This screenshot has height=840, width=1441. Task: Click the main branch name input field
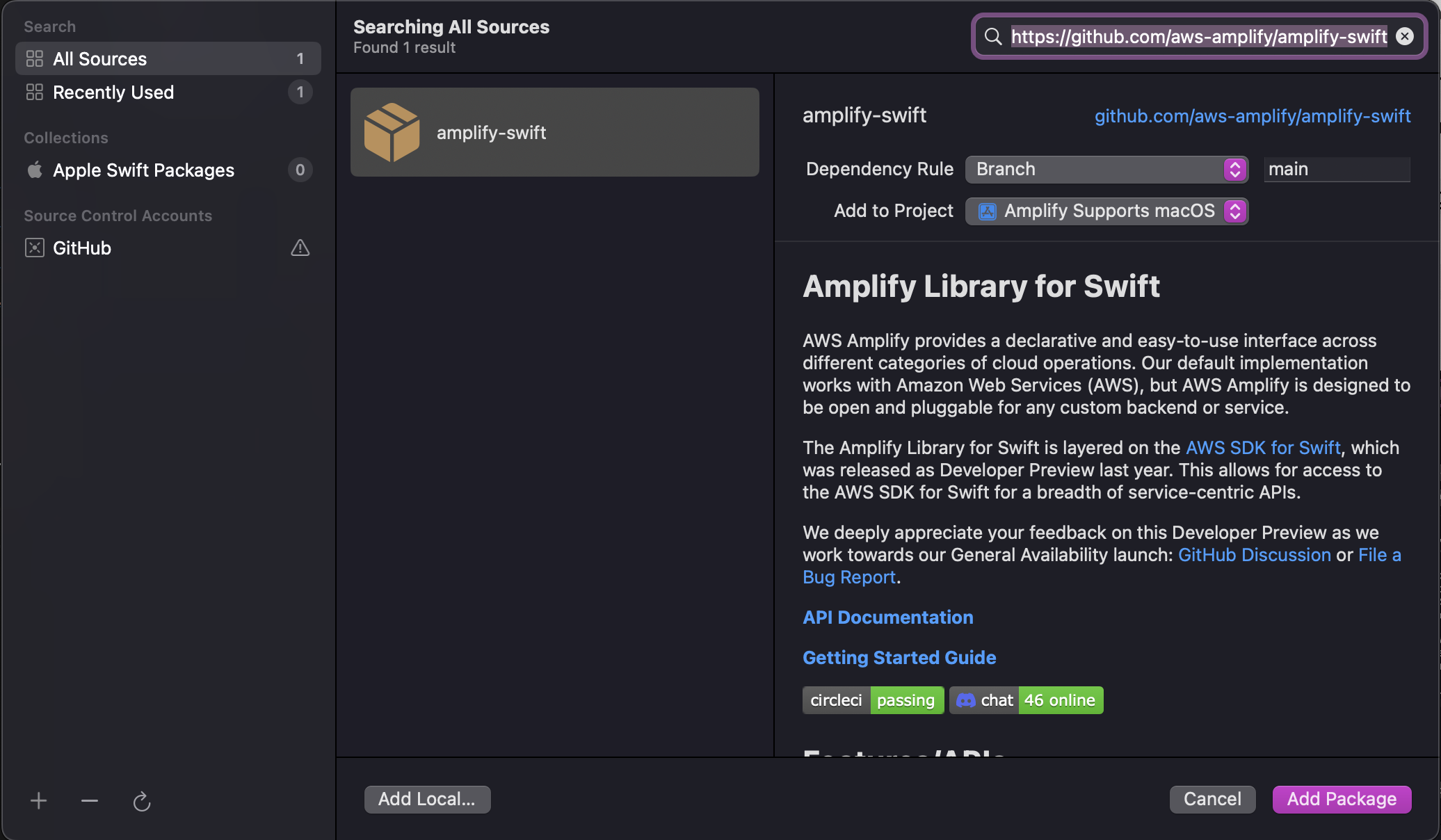click(1336, 170)
